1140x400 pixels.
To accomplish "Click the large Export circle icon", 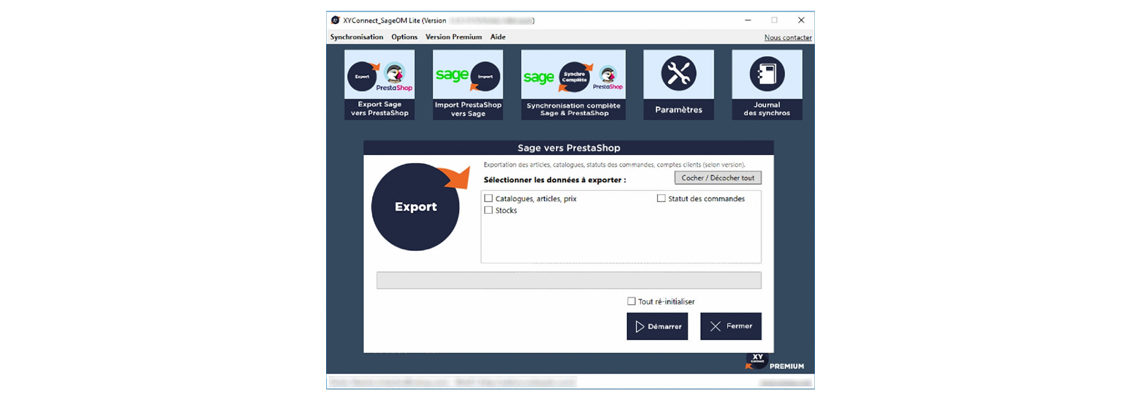I will coord(416,207).
